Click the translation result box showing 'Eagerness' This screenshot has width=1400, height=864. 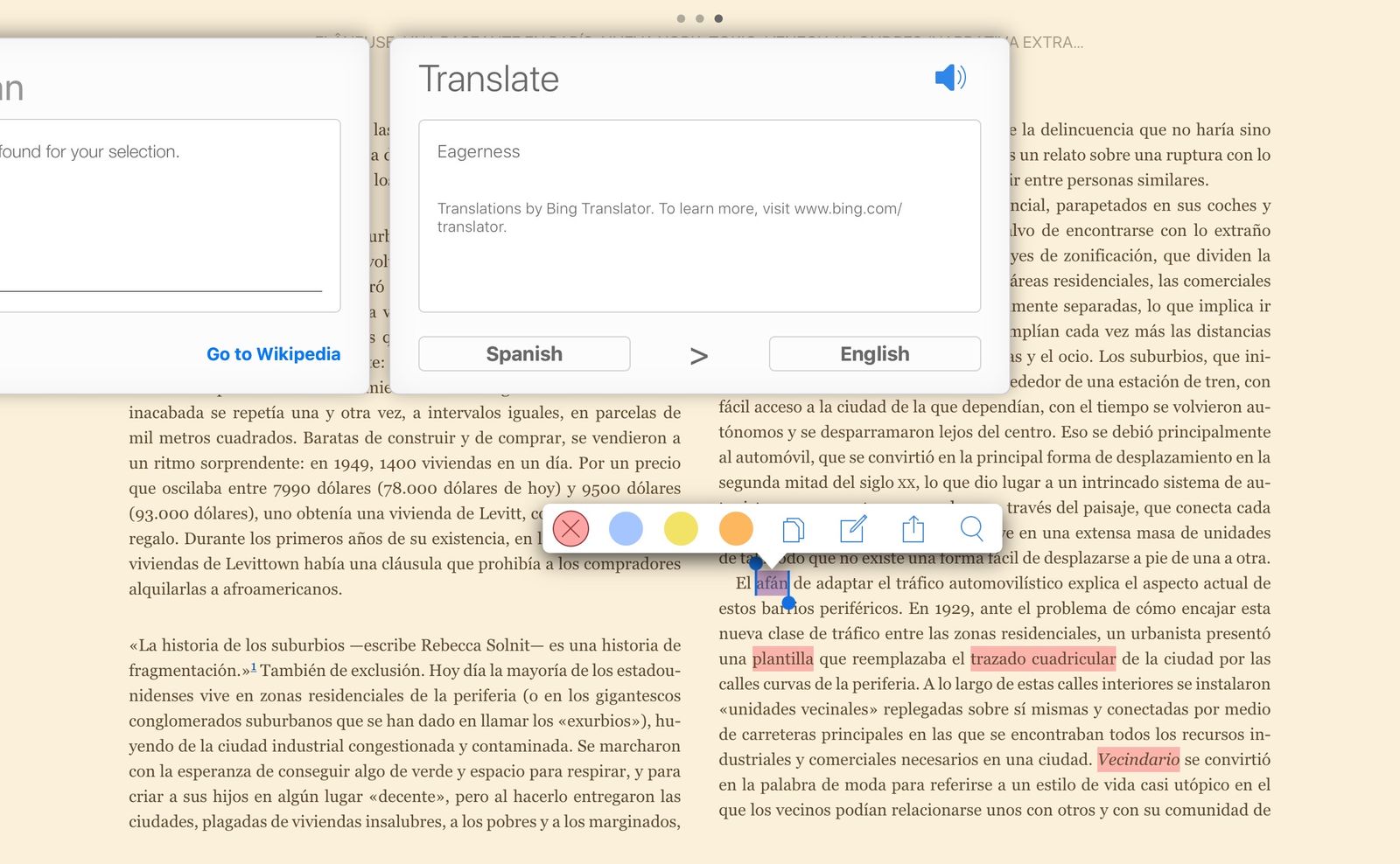(x=699, y=216)
